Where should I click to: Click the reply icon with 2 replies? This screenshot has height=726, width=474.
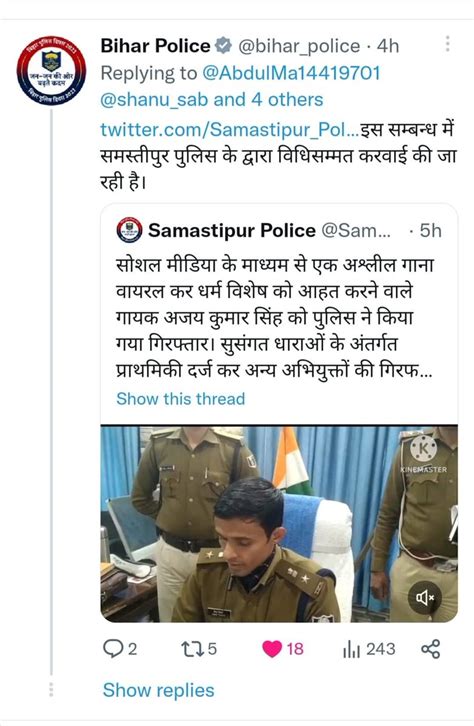(x=120, y=649)
